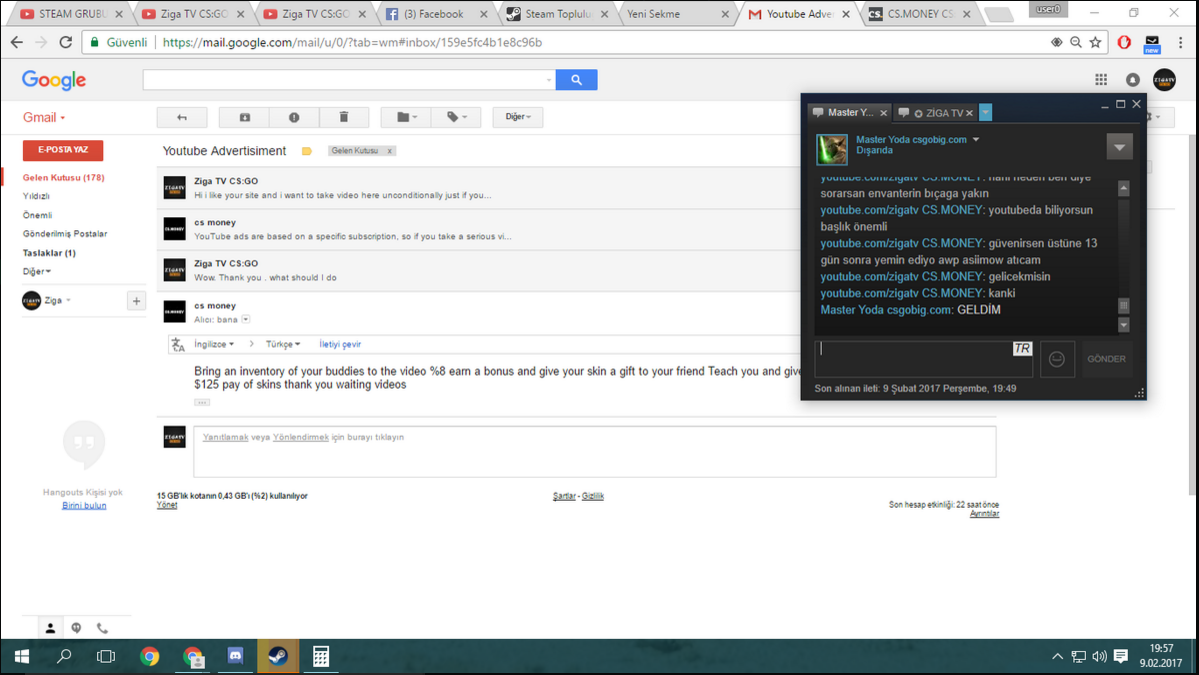The height and width of the screenshot is (675, 1199).
Task: Click the E-POSTA YAZ compose button
Action: click(x=63, y=150)
